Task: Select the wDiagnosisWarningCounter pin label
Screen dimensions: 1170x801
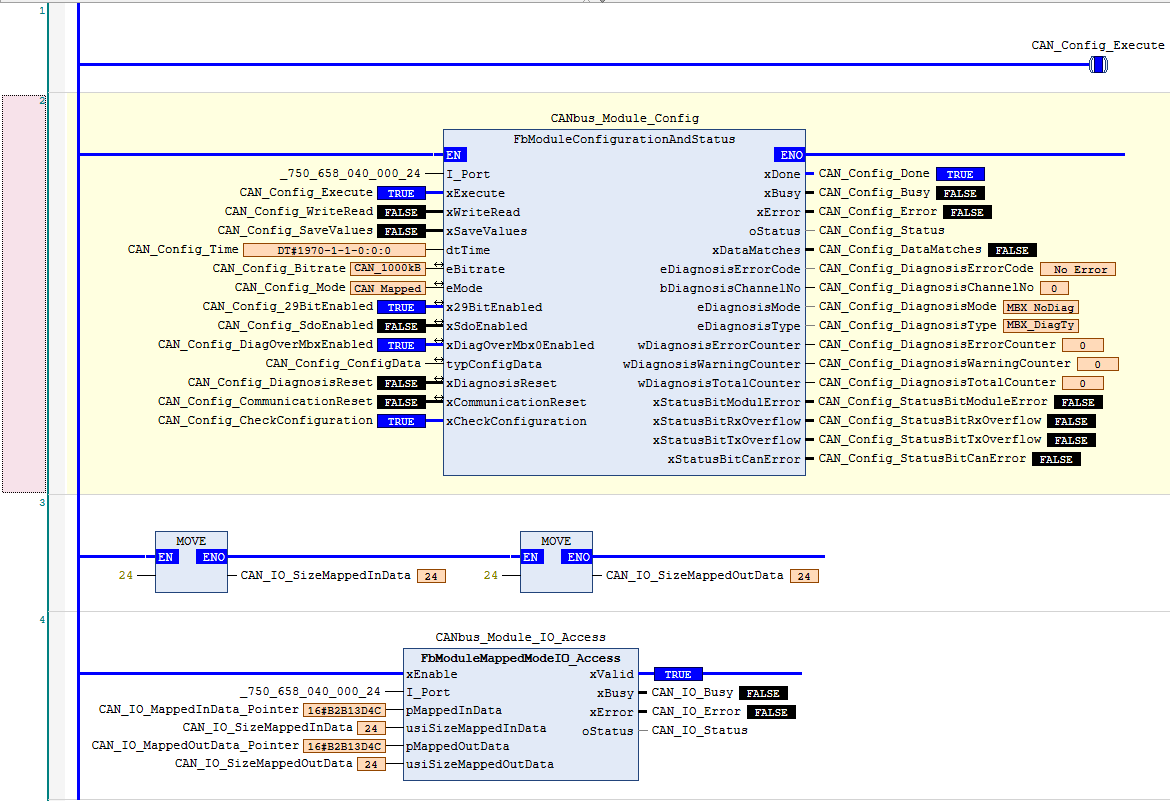Action: click(712, 364)
